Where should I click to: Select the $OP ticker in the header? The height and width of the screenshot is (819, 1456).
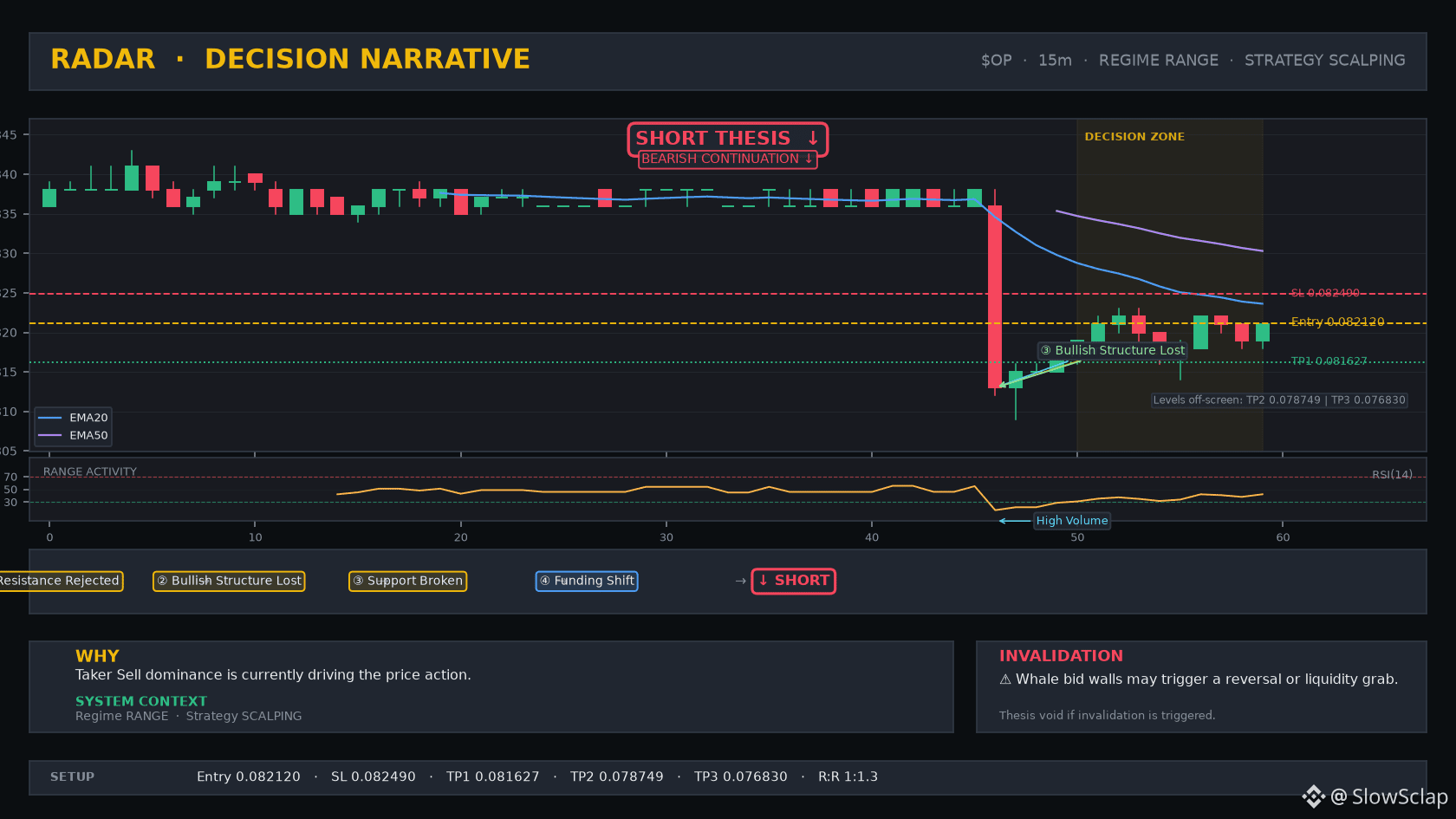(997, 61)
